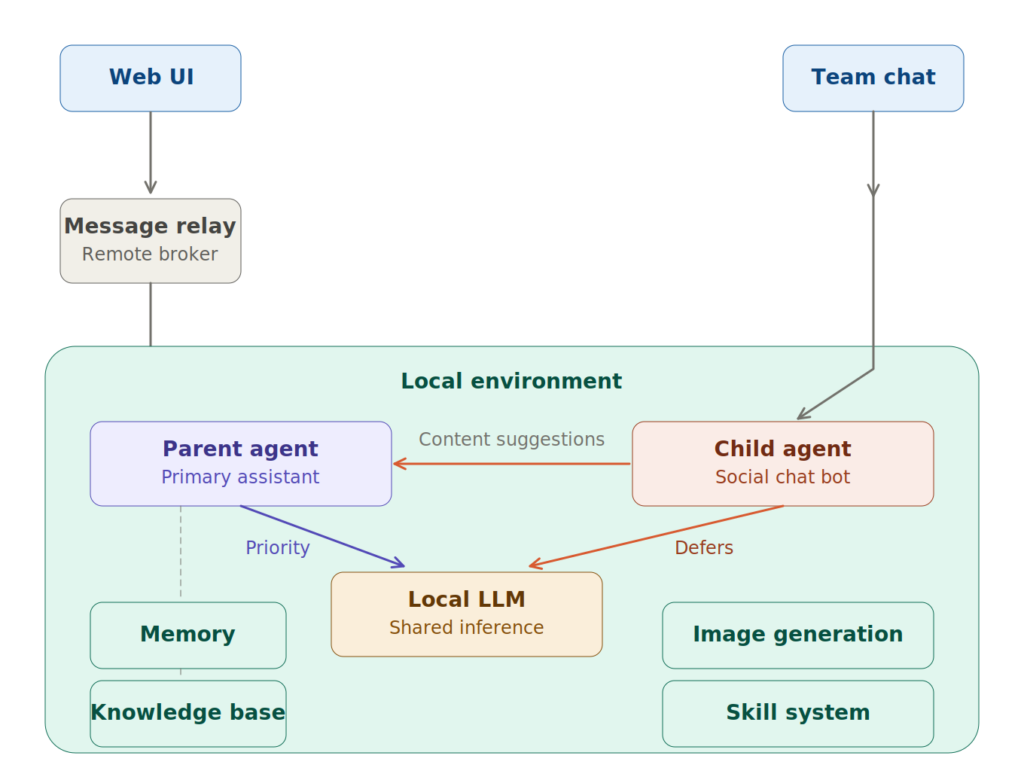This screenshot has height=783, width=1024.
Task: Click the Image generation box
Action: tap(797, 635)
